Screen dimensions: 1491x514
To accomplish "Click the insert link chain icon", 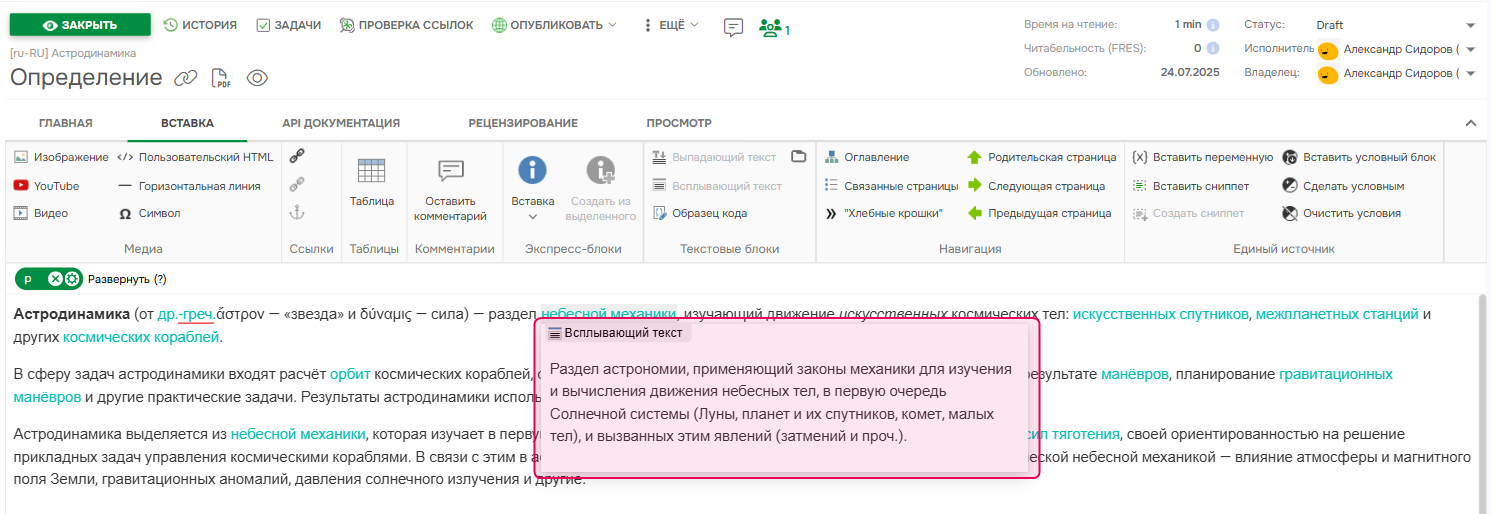I will tap(297, 156).
